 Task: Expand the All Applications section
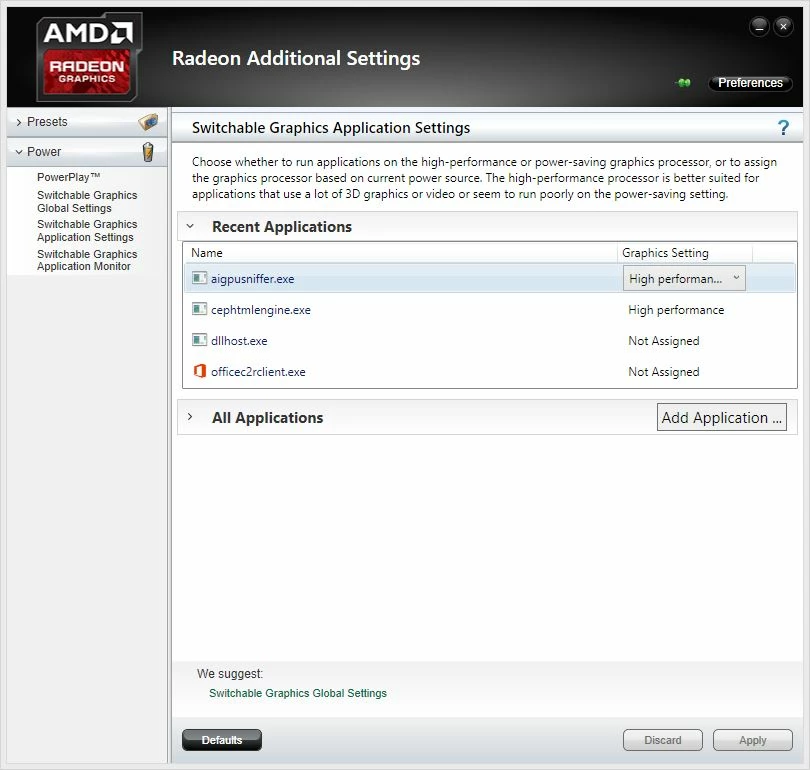click(x=190, y=417)
